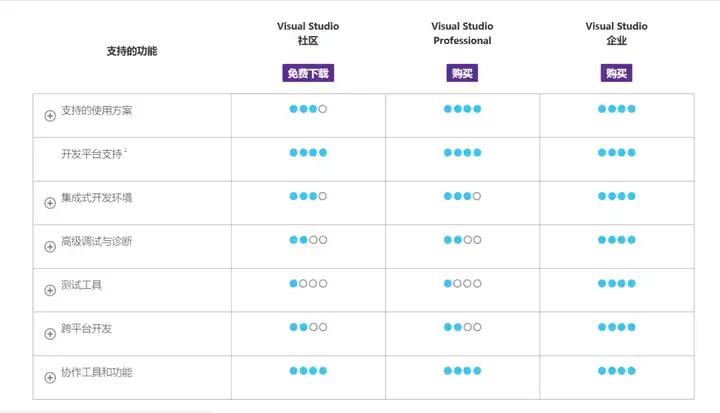Click the 免费下载 button for Community edition

308,73
